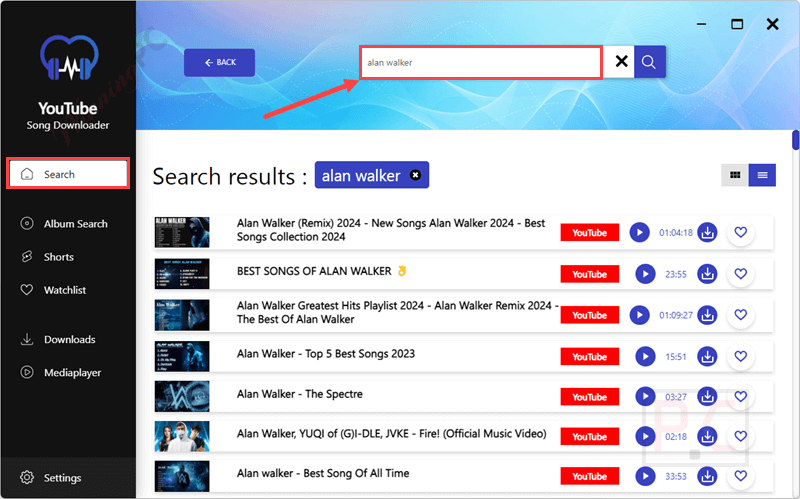Download 'Alan Walker Greatest Hits Playlist 2024'
The image size is (800, 499).
(707, 315)
